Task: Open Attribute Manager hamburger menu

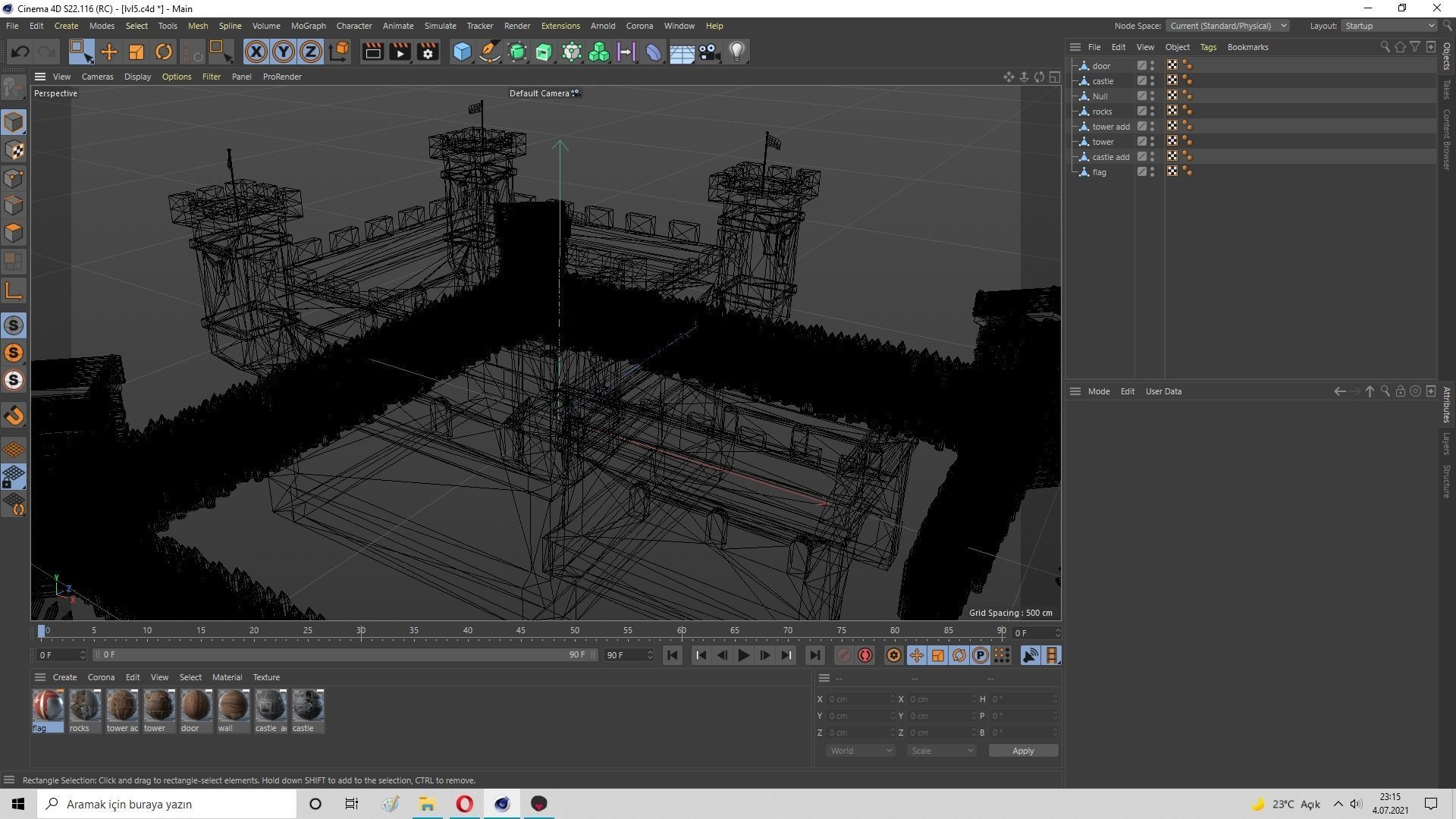Action: click(x=1075, y=391)
